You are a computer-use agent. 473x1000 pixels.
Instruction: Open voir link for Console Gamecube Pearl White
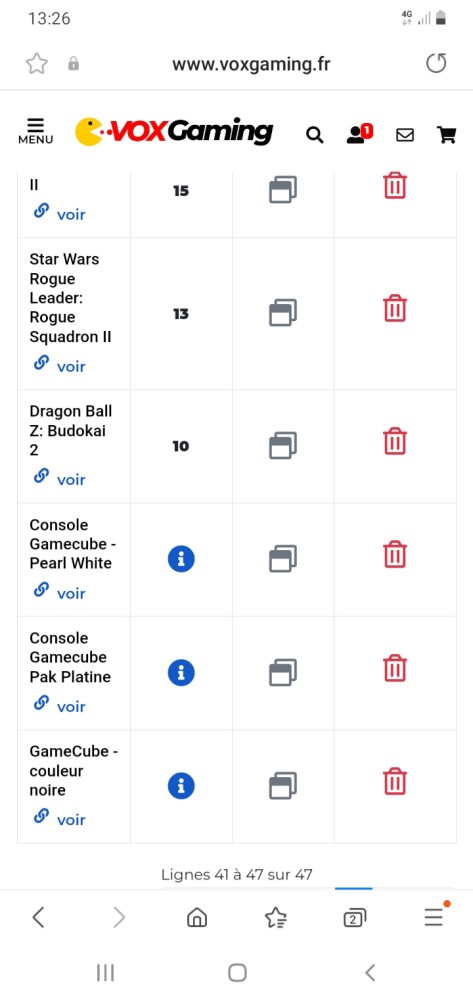(60, 592)
